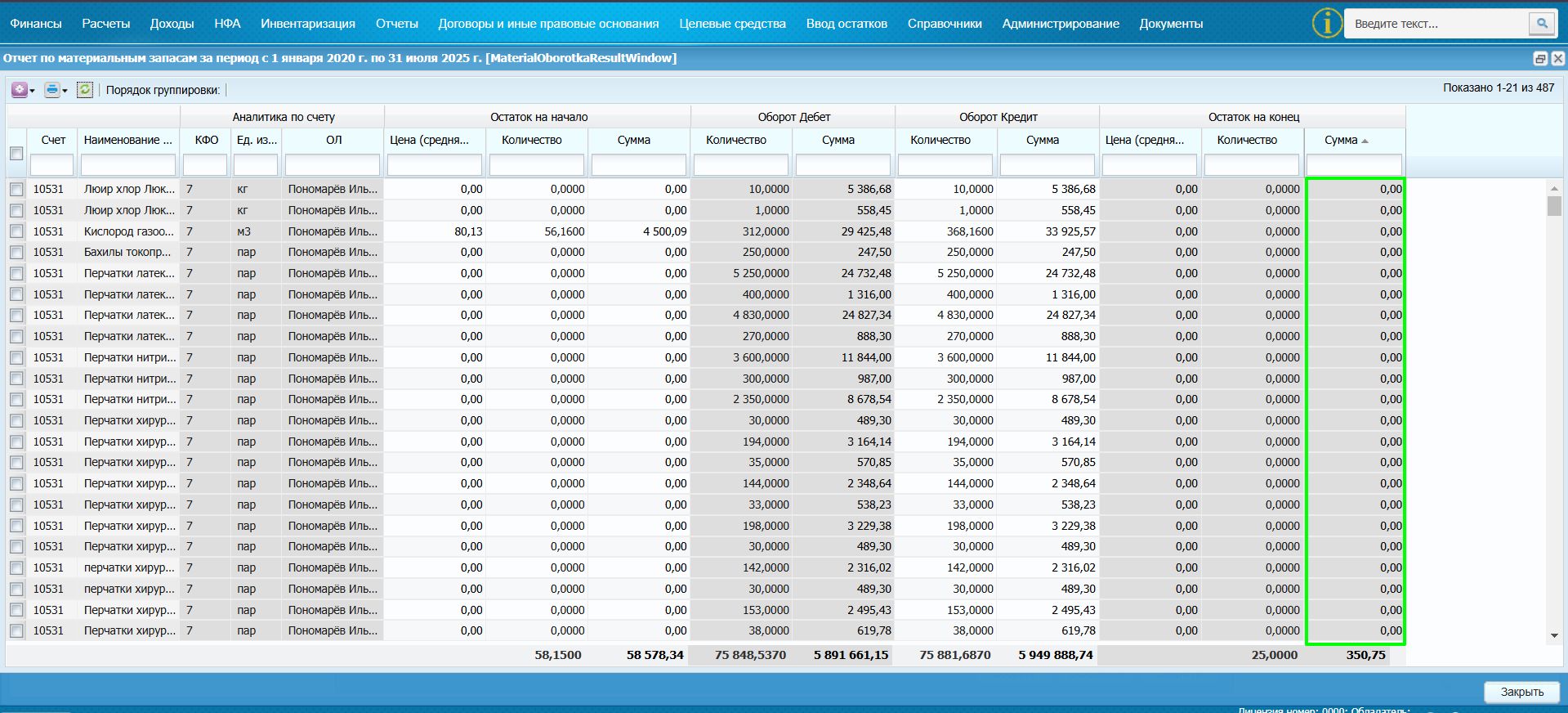Open the Отчеты menu
The width and height of the screenshot is (1568, 713).
coord(397,24)
